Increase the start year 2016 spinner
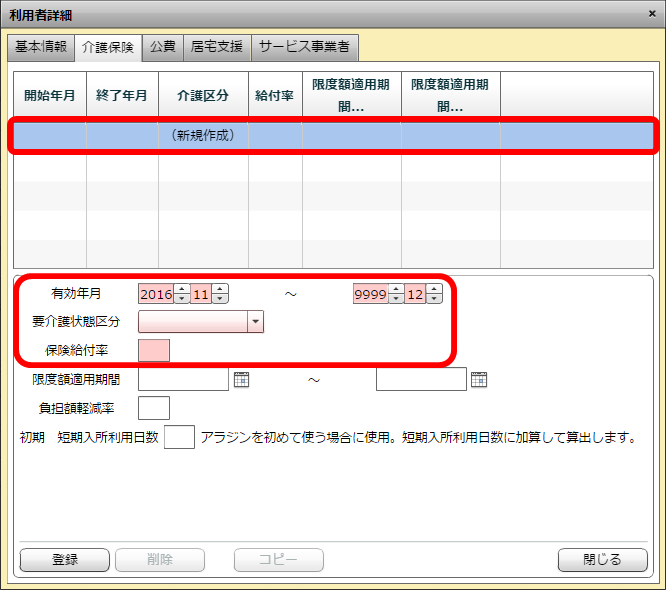666x590 pixels. [x=181, y=289]
